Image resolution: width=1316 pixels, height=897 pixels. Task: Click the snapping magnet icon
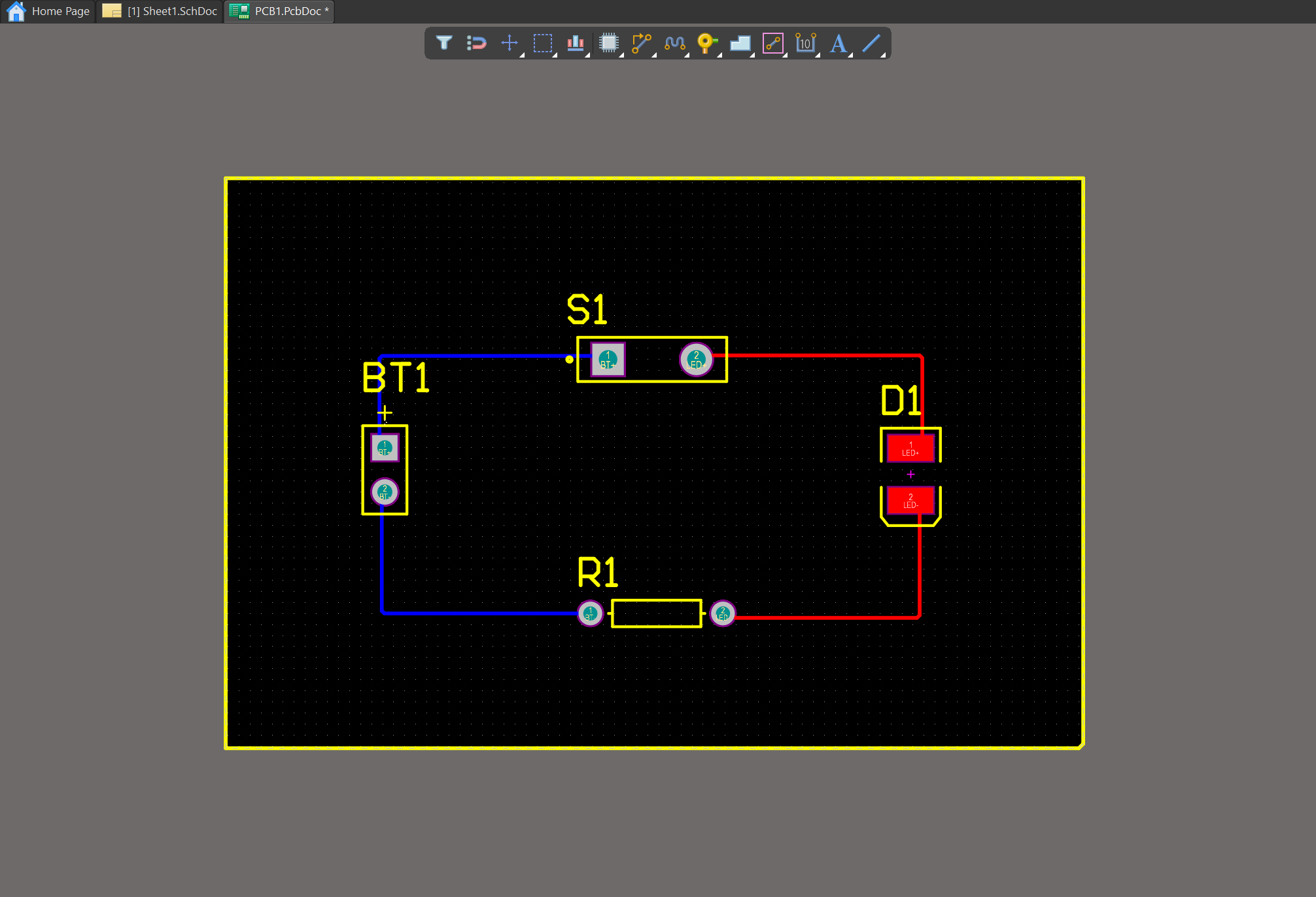pyautogui.click(x=477, y=43)
